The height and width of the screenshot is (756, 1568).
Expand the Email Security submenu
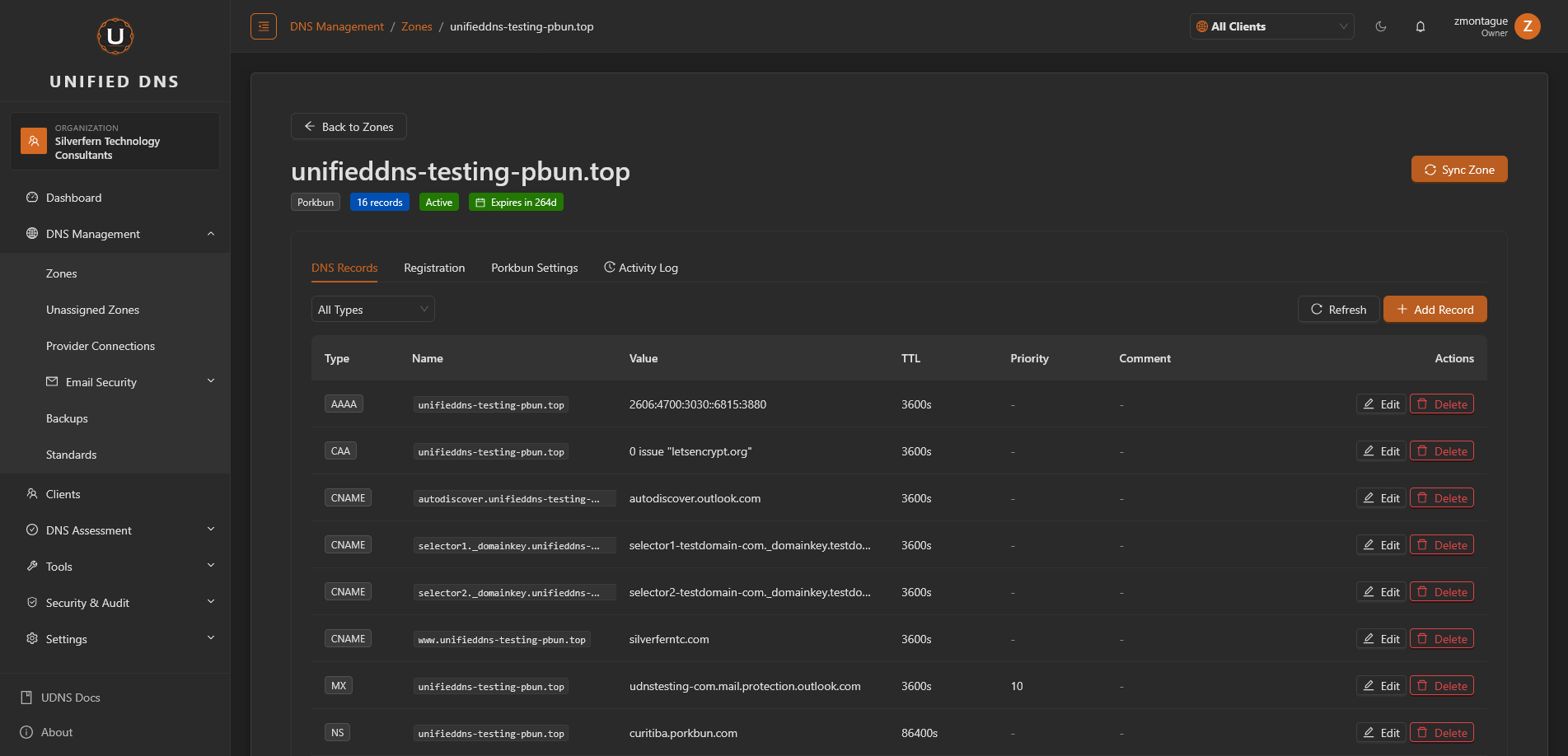115,382
